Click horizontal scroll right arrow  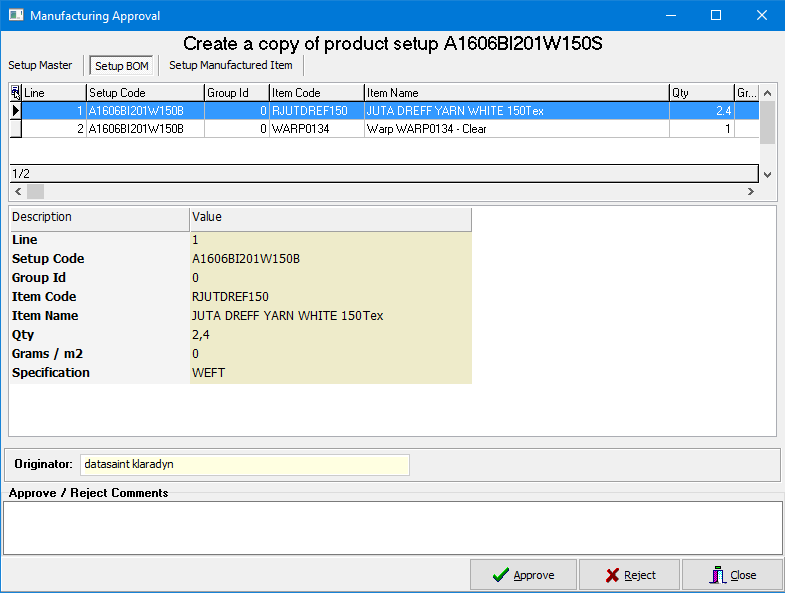coord(750,191)
